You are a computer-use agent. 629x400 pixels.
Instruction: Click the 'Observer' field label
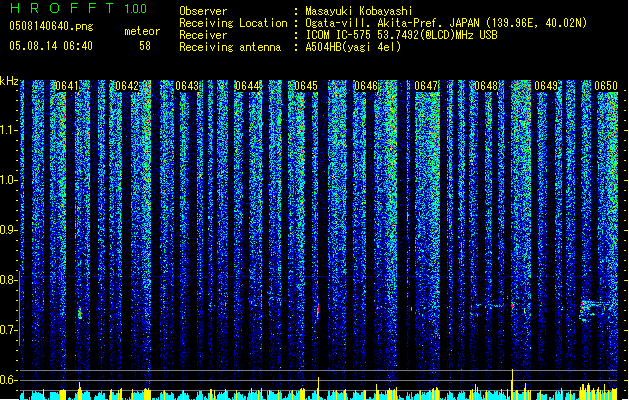[x=203, y=11]
